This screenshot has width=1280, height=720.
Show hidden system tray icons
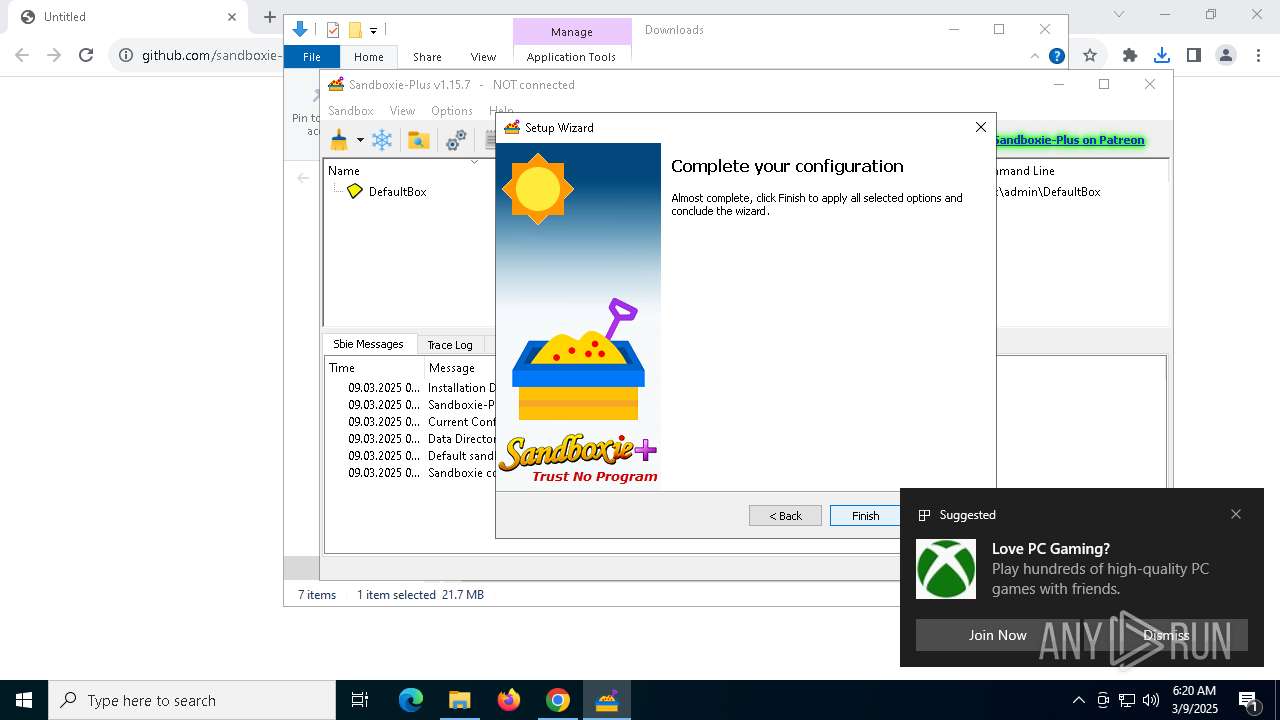click(x=1078, y=700)
